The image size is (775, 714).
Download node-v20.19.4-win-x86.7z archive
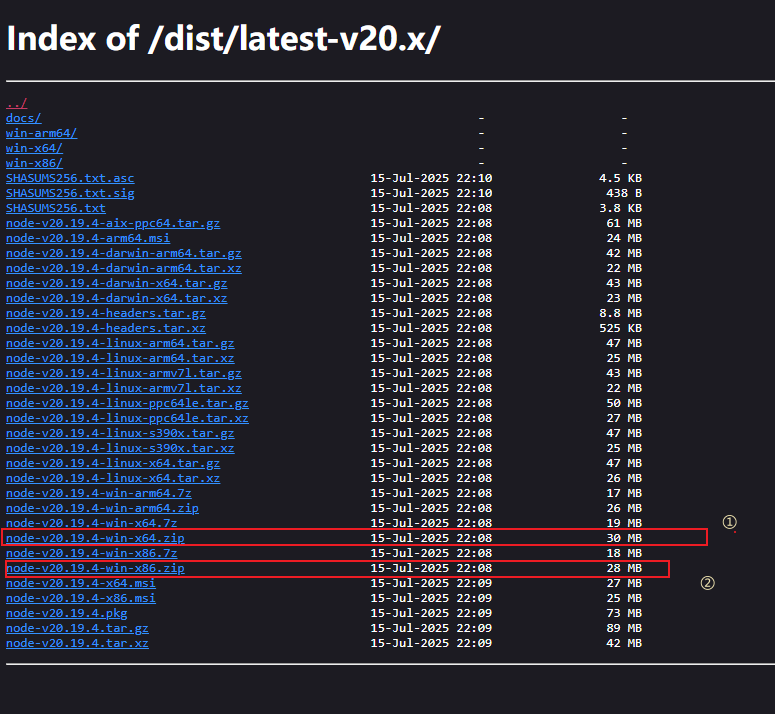pyautogui.click(x=91, y=553)
